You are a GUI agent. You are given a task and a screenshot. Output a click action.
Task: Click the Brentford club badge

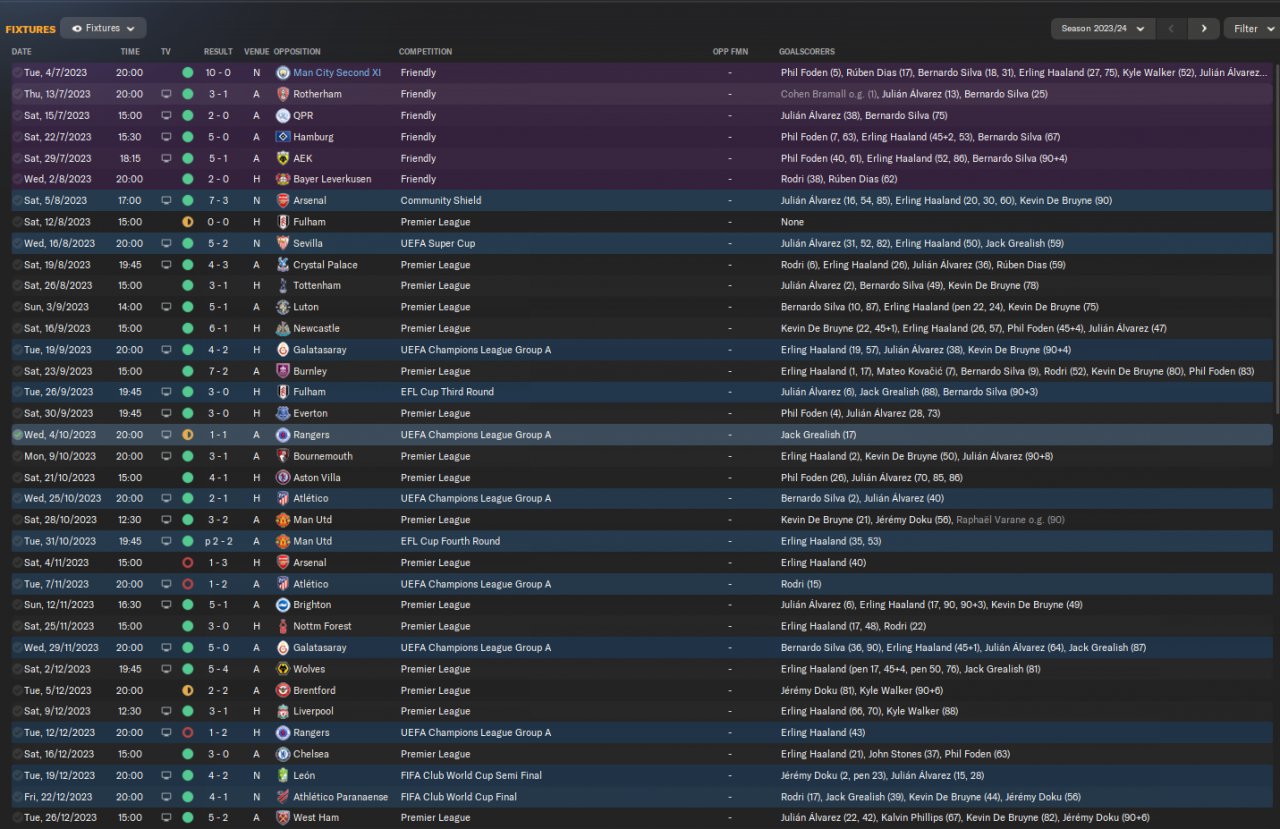tap(282, 690)
